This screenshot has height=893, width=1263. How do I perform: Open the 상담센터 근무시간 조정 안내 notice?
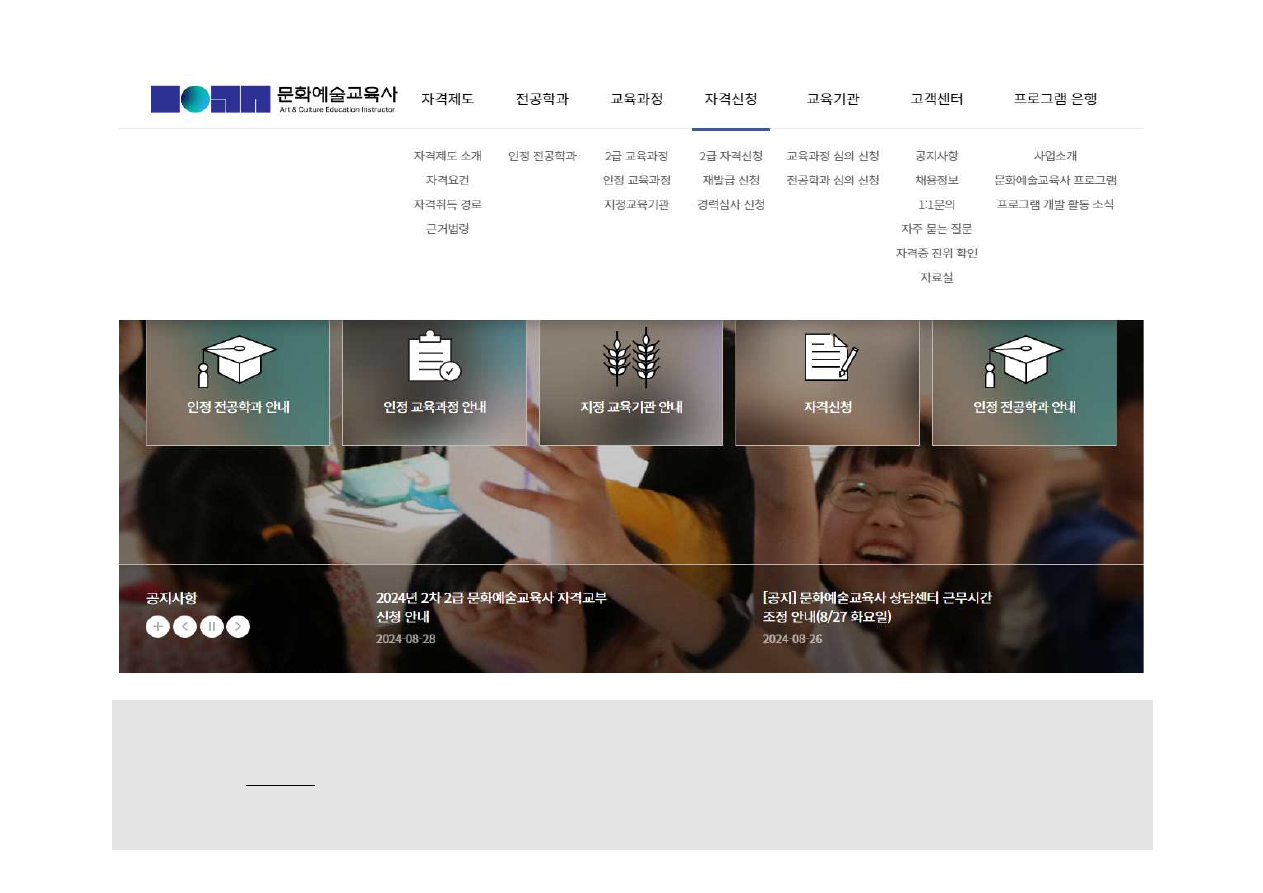tap(878, 603)
